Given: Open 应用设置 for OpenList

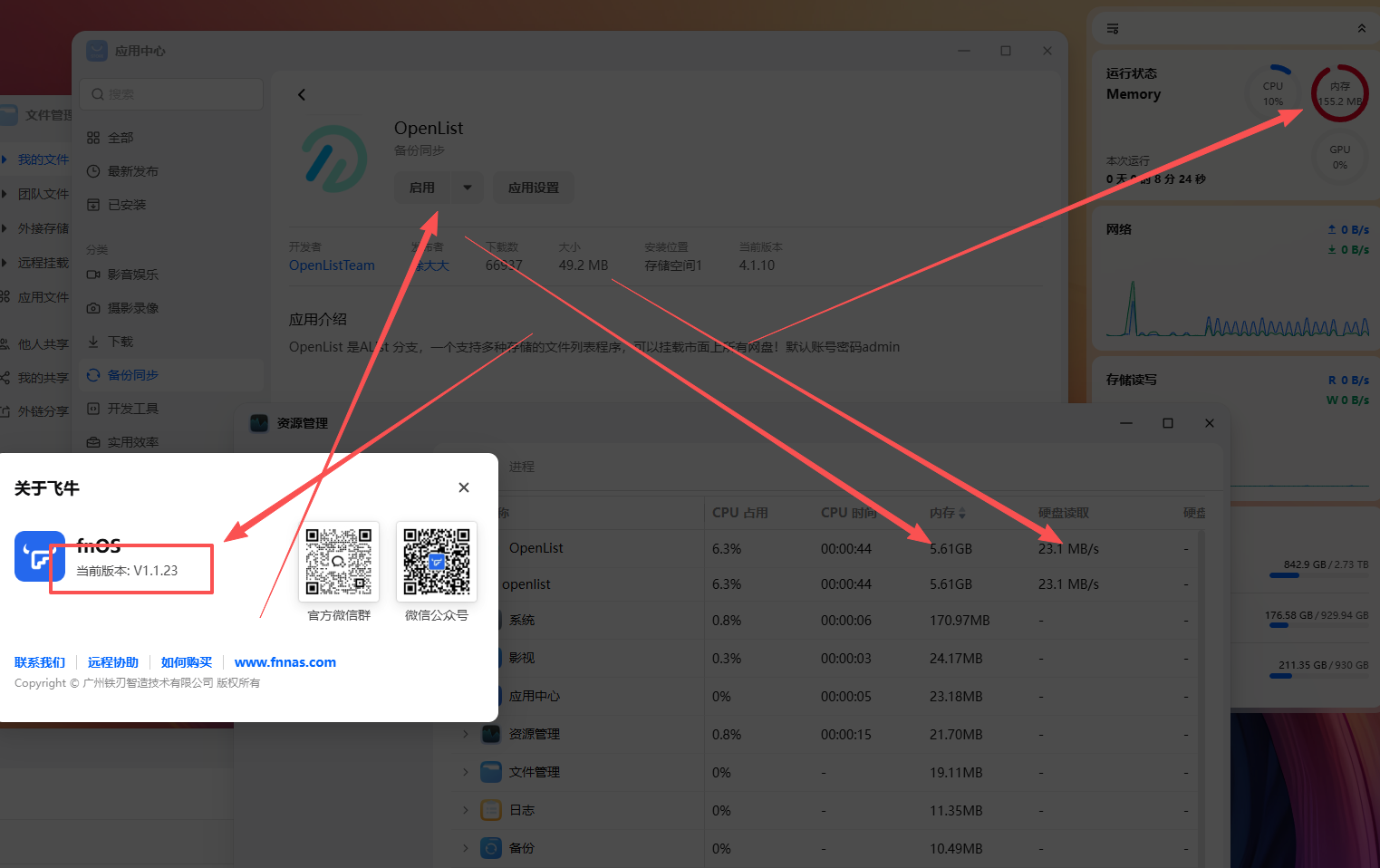Looking at the screenshot, I should point(534,188).
